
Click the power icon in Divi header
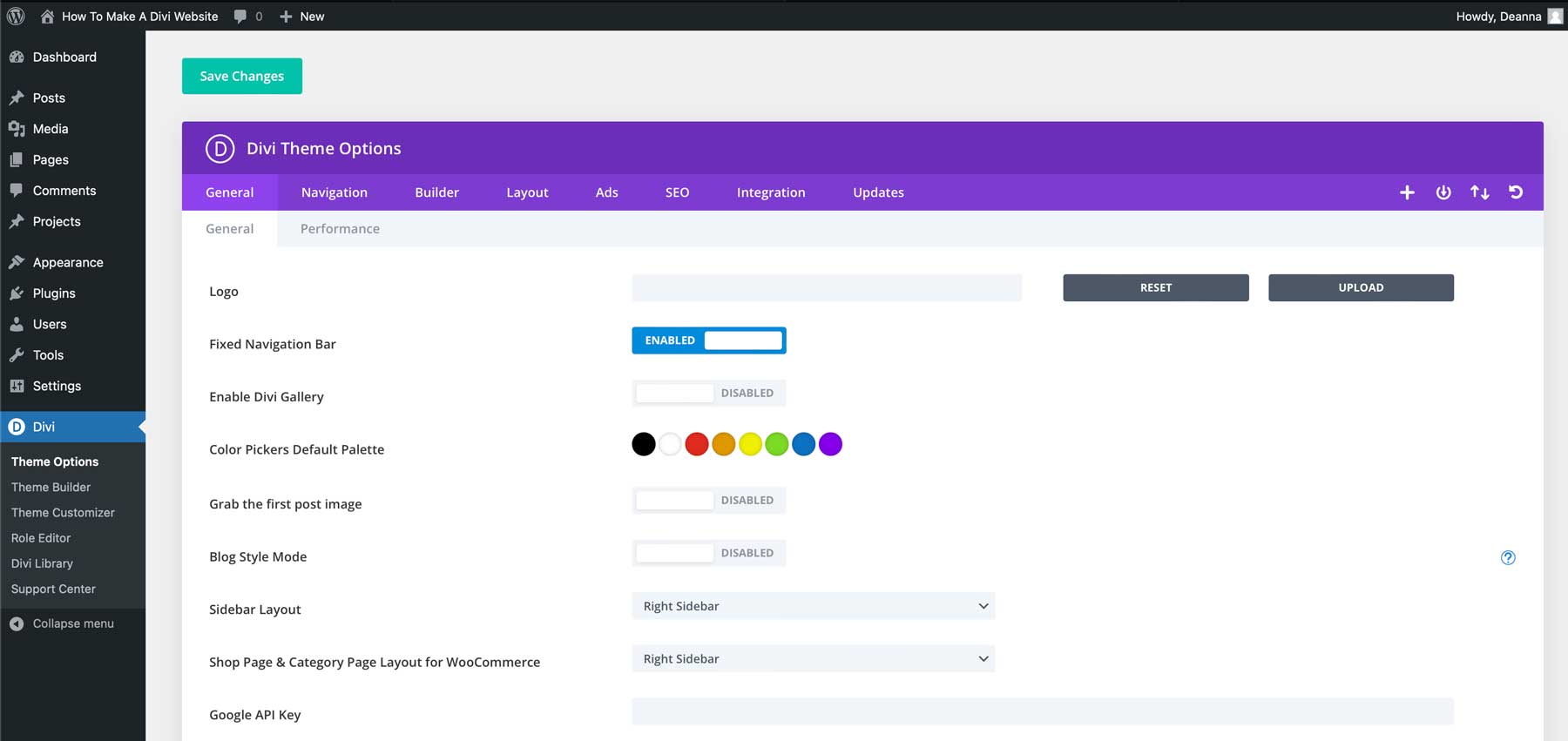tap(1443, 192)
